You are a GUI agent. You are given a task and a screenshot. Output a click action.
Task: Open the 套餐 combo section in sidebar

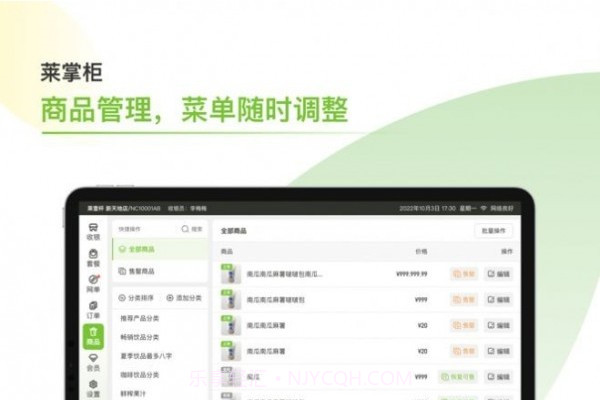tap(93, 258)
